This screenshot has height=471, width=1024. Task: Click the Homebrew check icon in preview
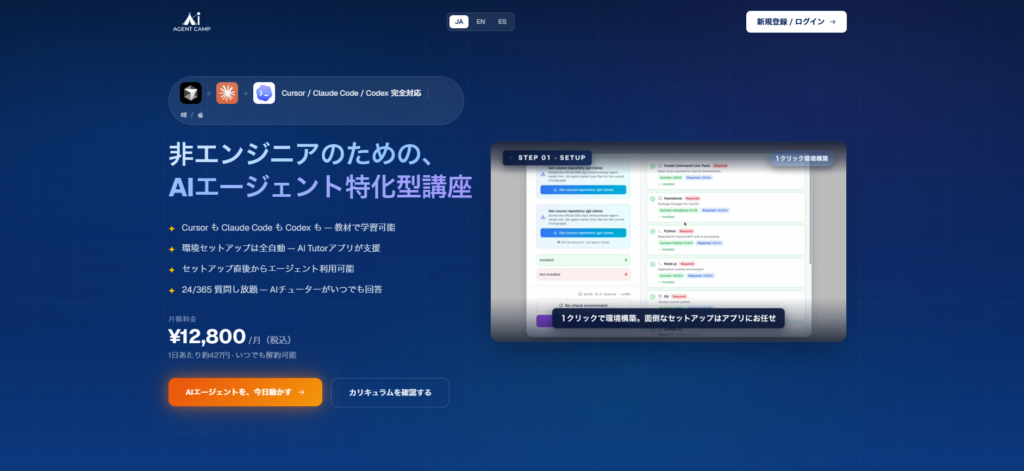652,198
